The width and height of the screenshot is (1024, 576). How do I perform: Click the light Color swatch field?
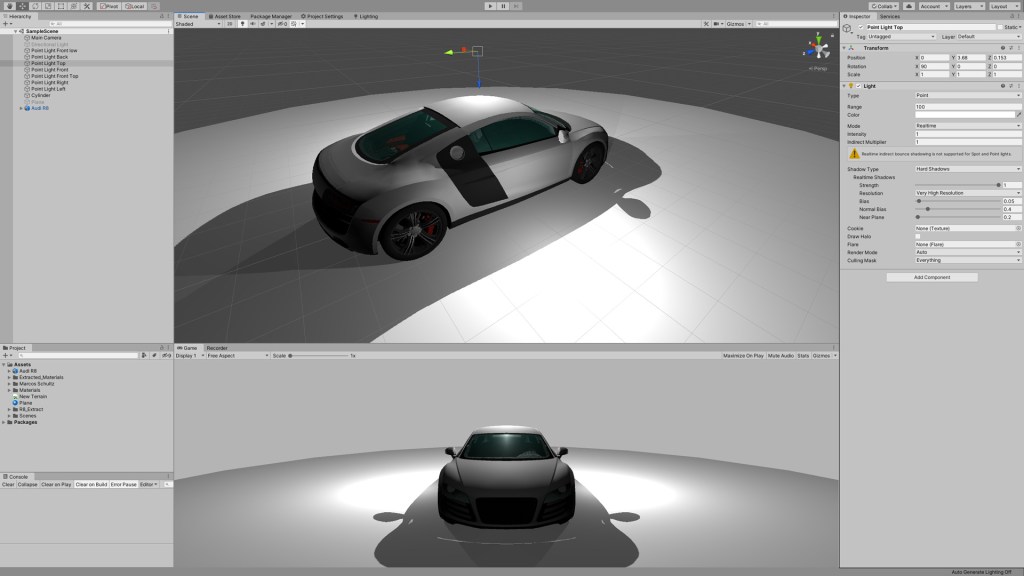pos(964,115)
